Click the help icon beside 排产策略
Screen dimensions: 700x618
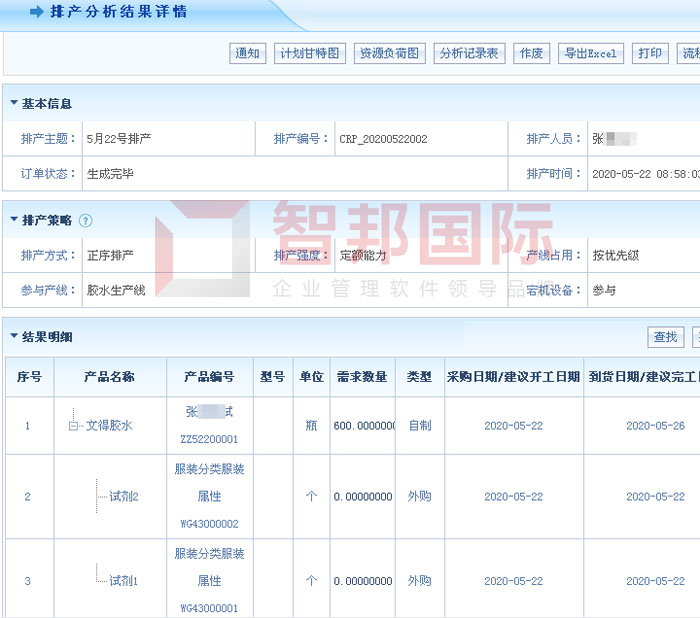pos(85,220)
